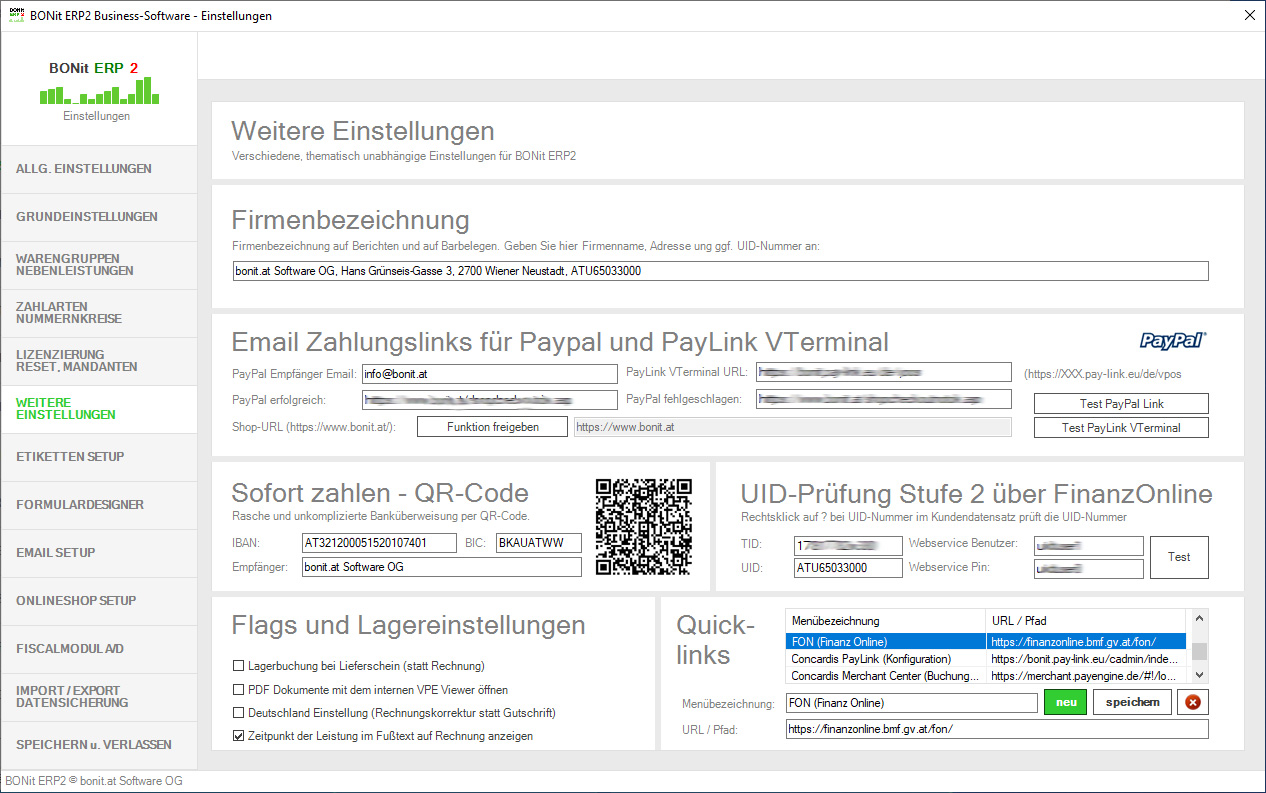Select WEITERE EINSTELLUNGEN sidebar entry
Image resolution: width=1266 pixels, height=793 pixels.
99,409
